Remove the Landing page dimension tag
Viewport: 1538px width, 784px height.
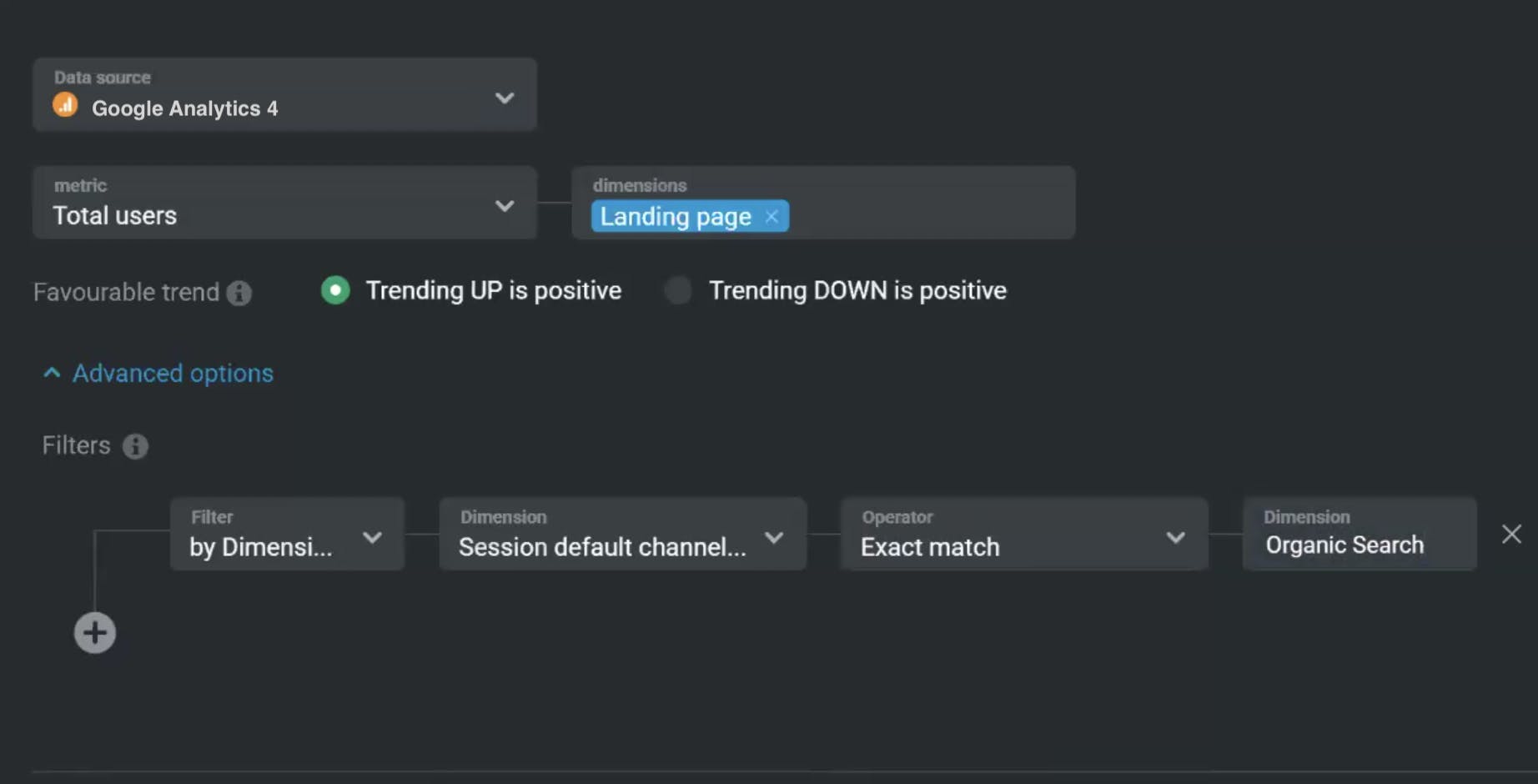[772, 217]
